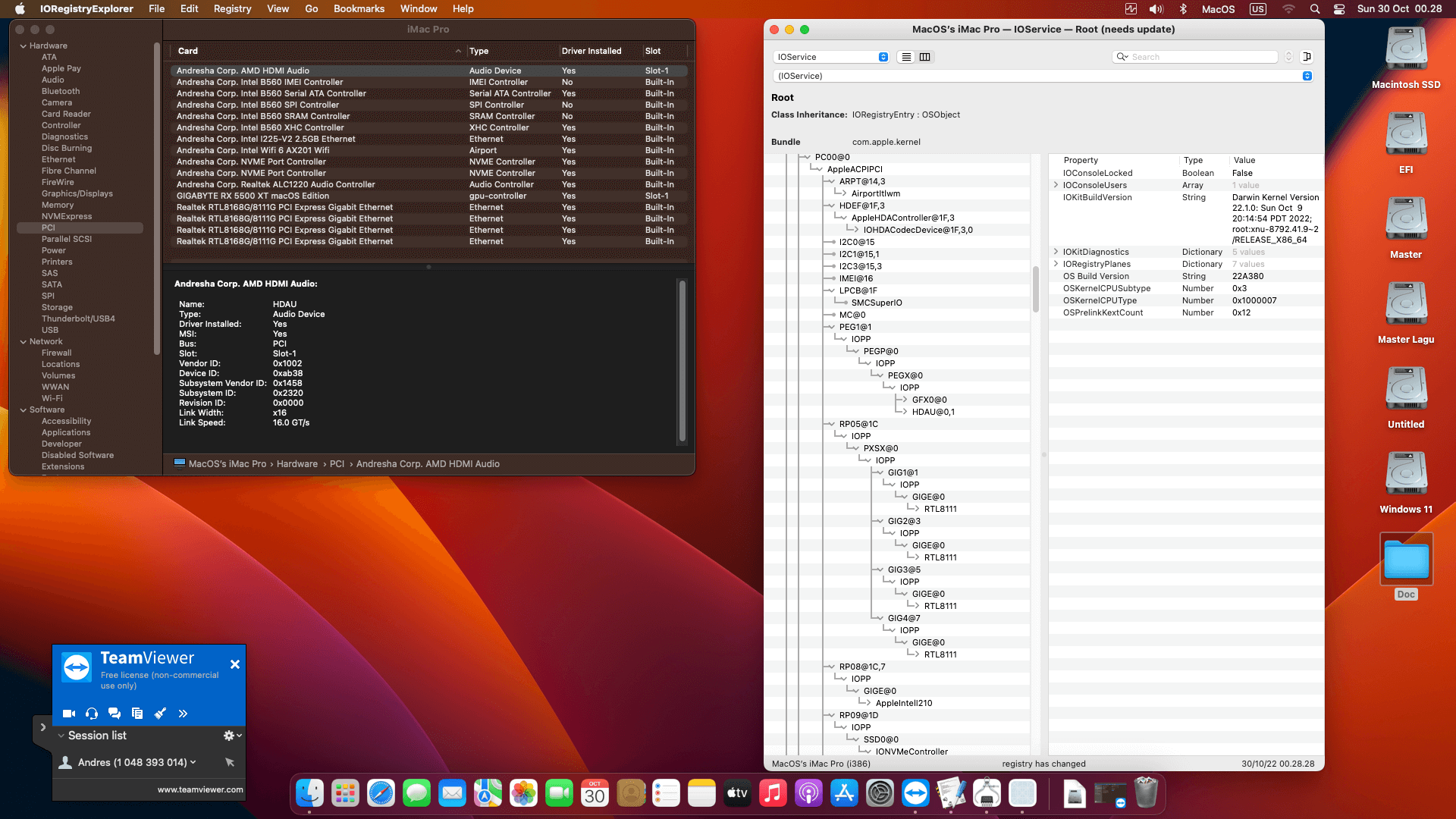This screenshot has height=819, width=1456.
Task: Click the search stepper next to Search field
Action: tap(1288, 57)
